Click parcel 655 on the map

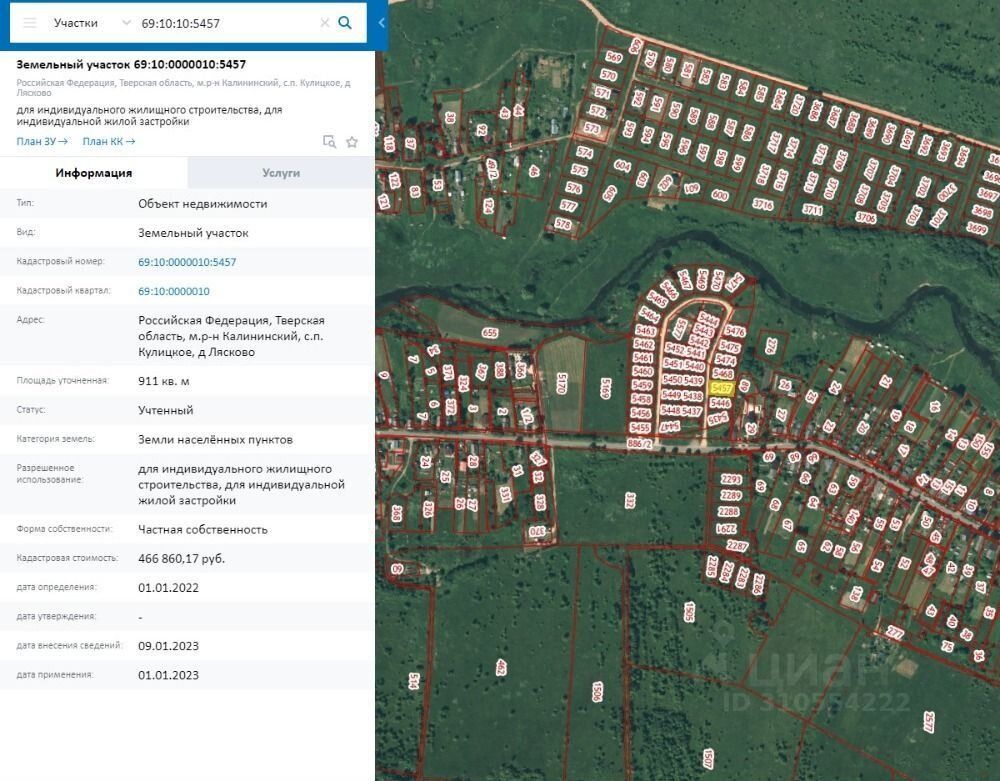pos(489,332)
